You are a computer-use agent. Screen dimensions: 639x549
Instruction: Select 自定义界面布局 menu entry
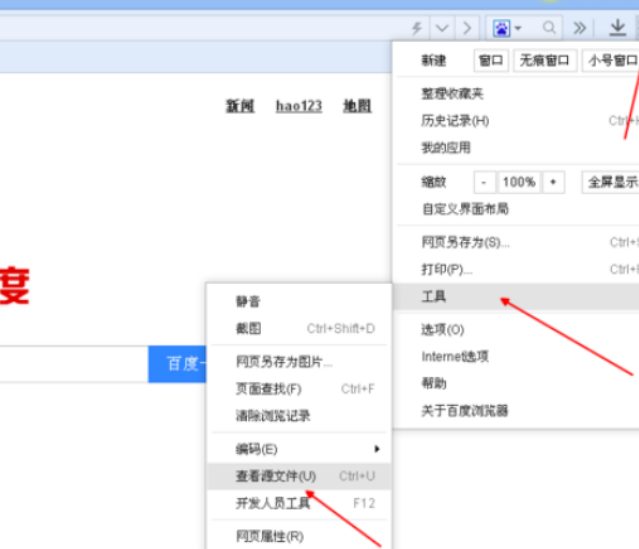pos(518,209)
